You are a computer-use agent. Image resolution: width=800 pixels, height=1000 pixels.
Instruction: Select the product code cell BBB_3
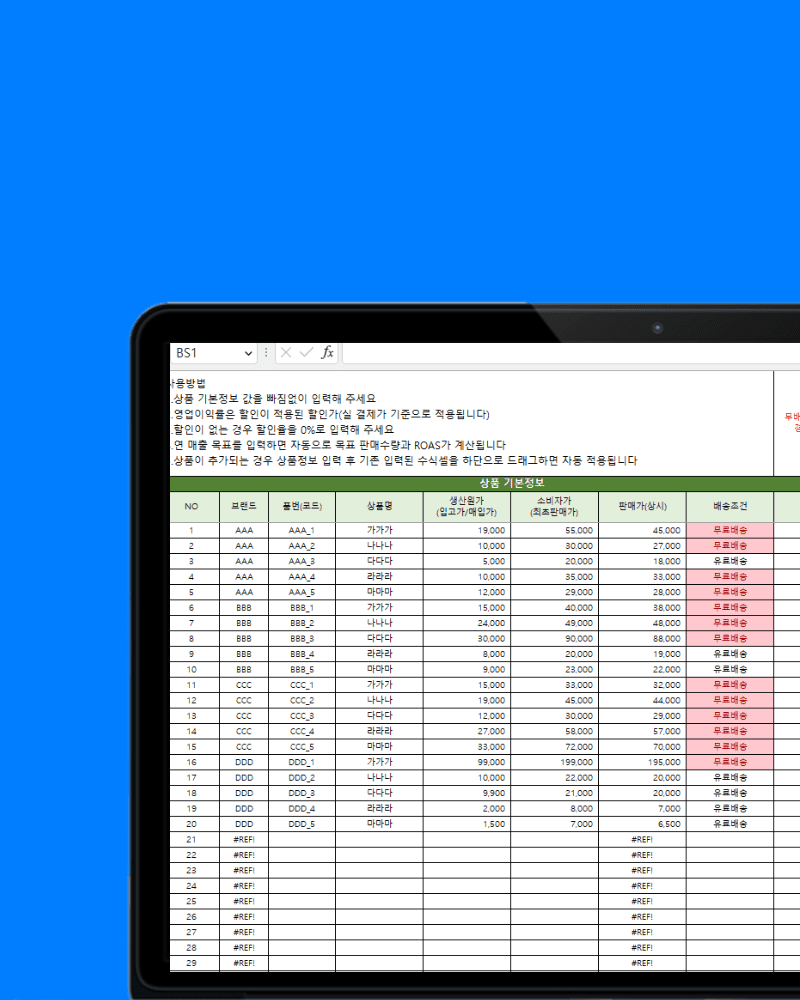tap(302, 639)
